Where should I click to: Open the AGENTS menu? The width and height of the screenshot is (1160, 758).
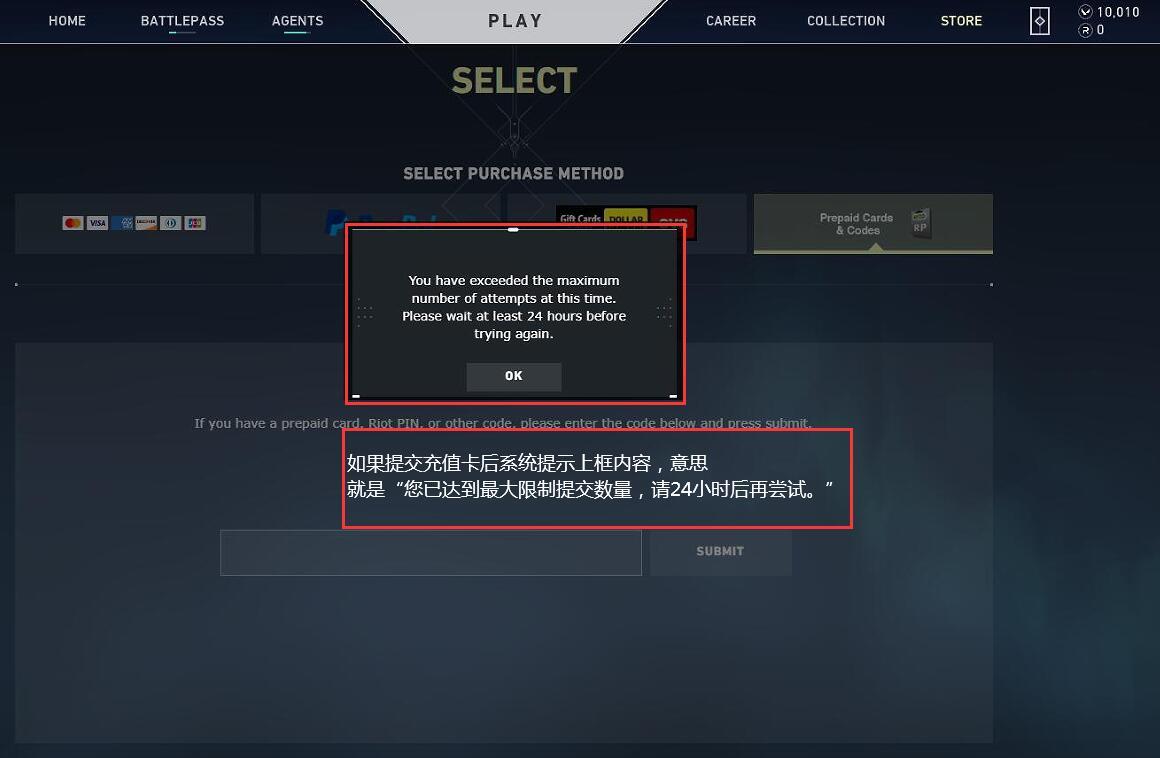(x=297, y=21)
